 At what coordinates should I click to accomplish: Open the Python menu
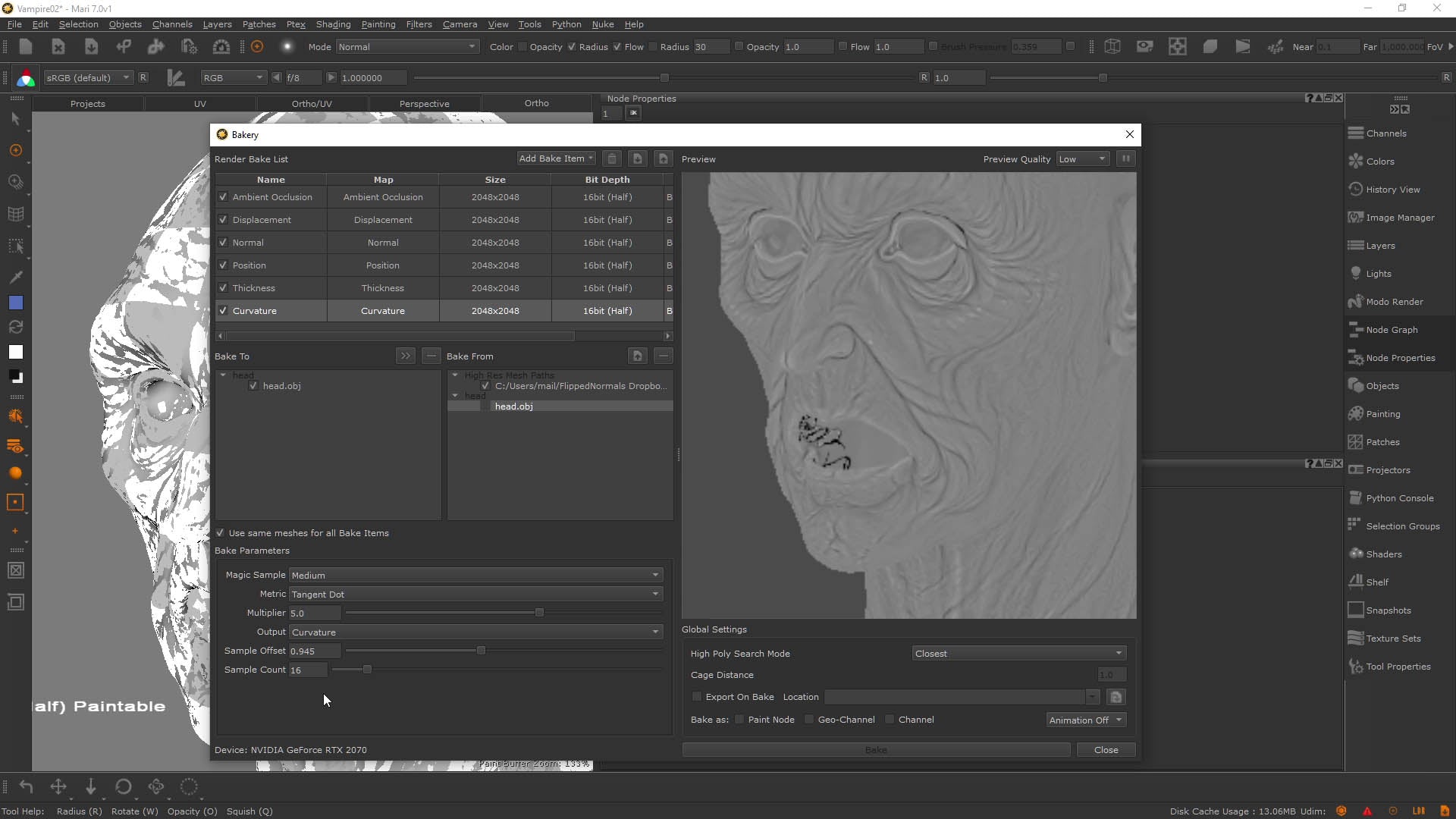[566, 24]
